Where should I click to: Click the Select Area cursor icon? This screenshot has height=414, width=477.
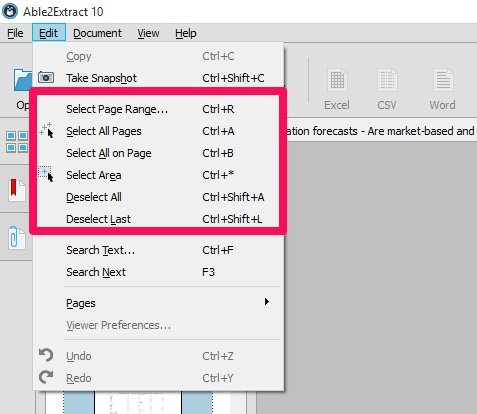(x=46, y=174)
